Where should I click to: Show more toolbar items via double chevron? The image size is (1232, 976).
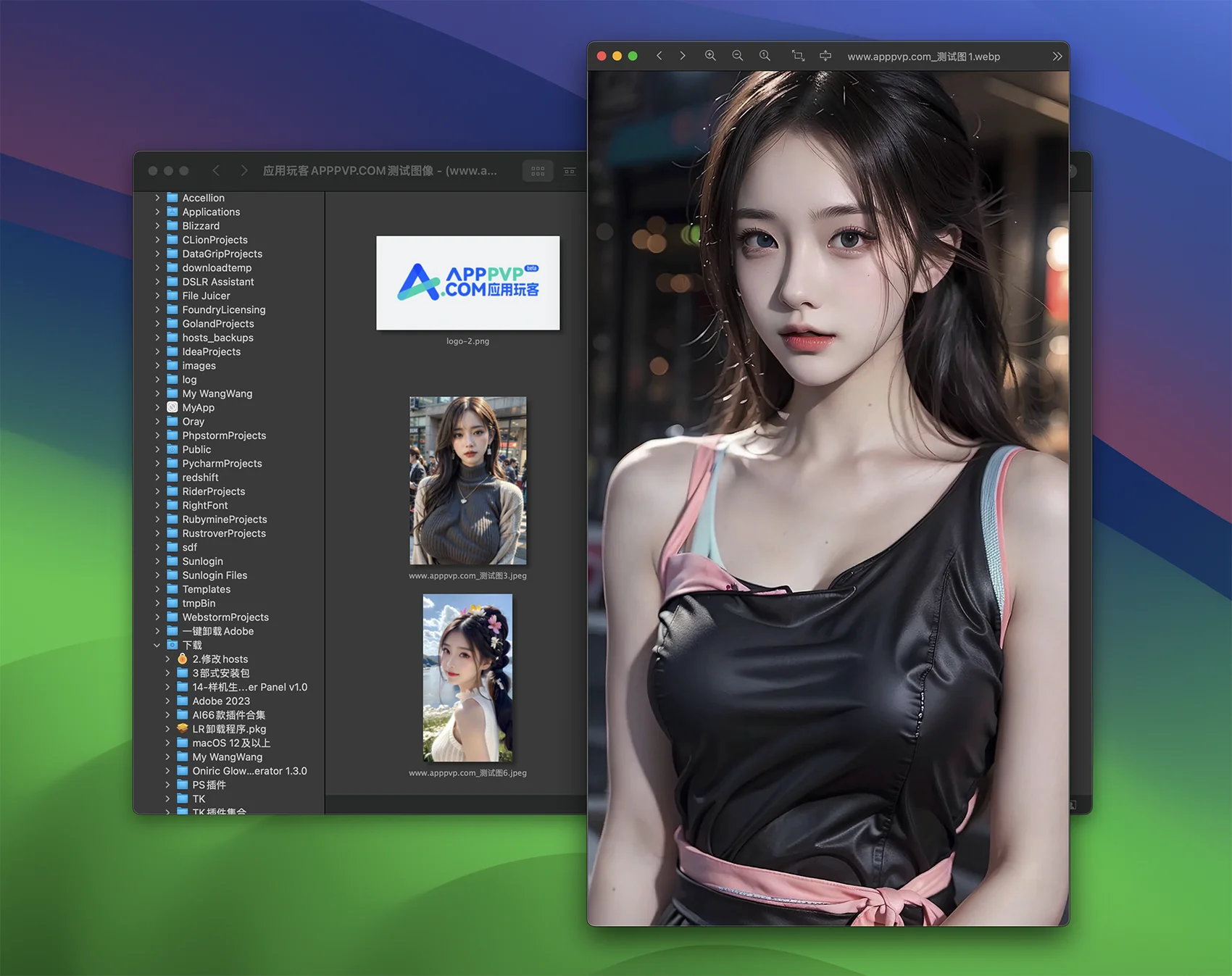pyautogui.click(x=1057, y=56)
